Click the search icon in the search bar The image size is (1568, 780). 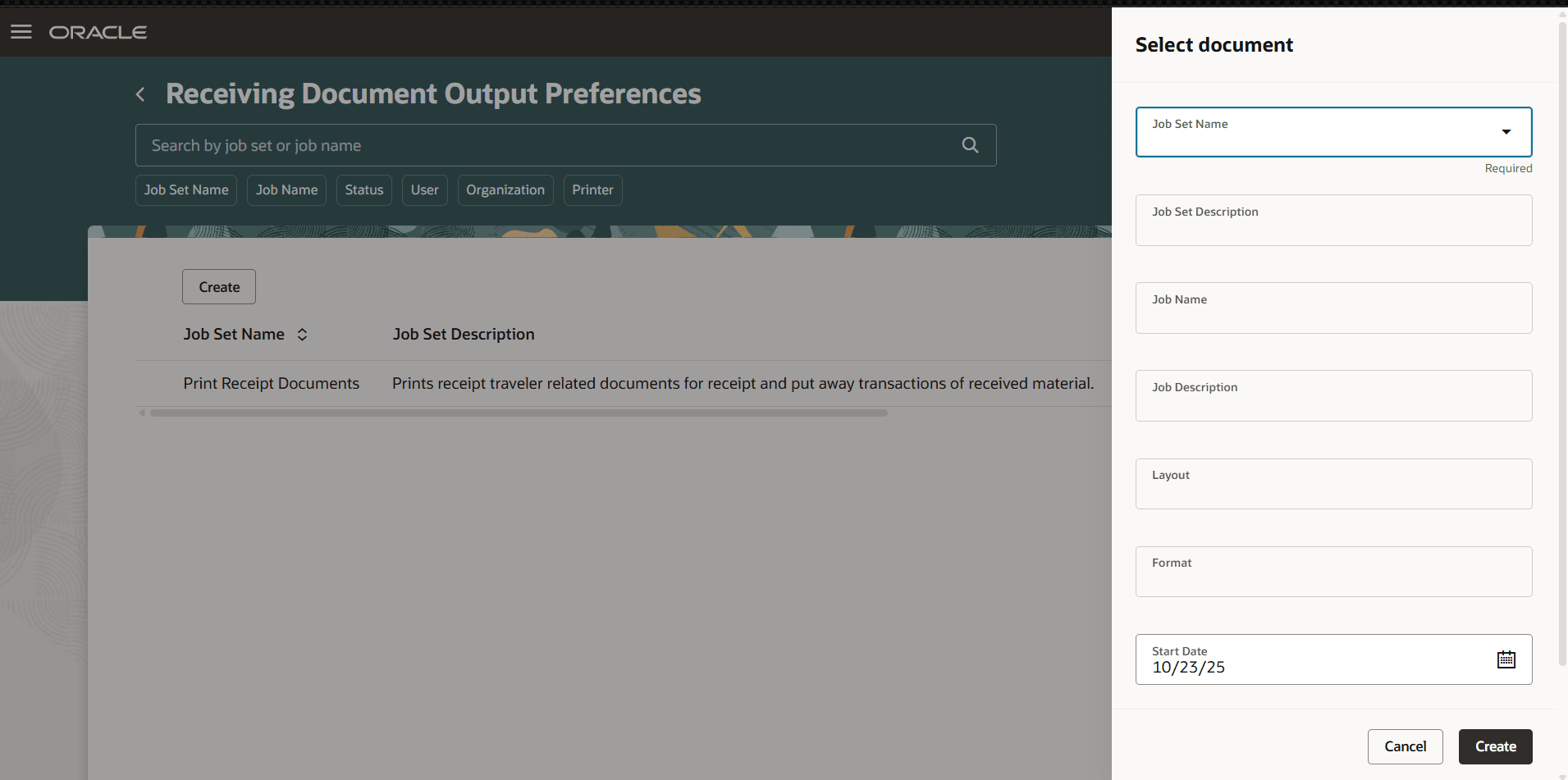pyautogui.click(x=970, y=144)
